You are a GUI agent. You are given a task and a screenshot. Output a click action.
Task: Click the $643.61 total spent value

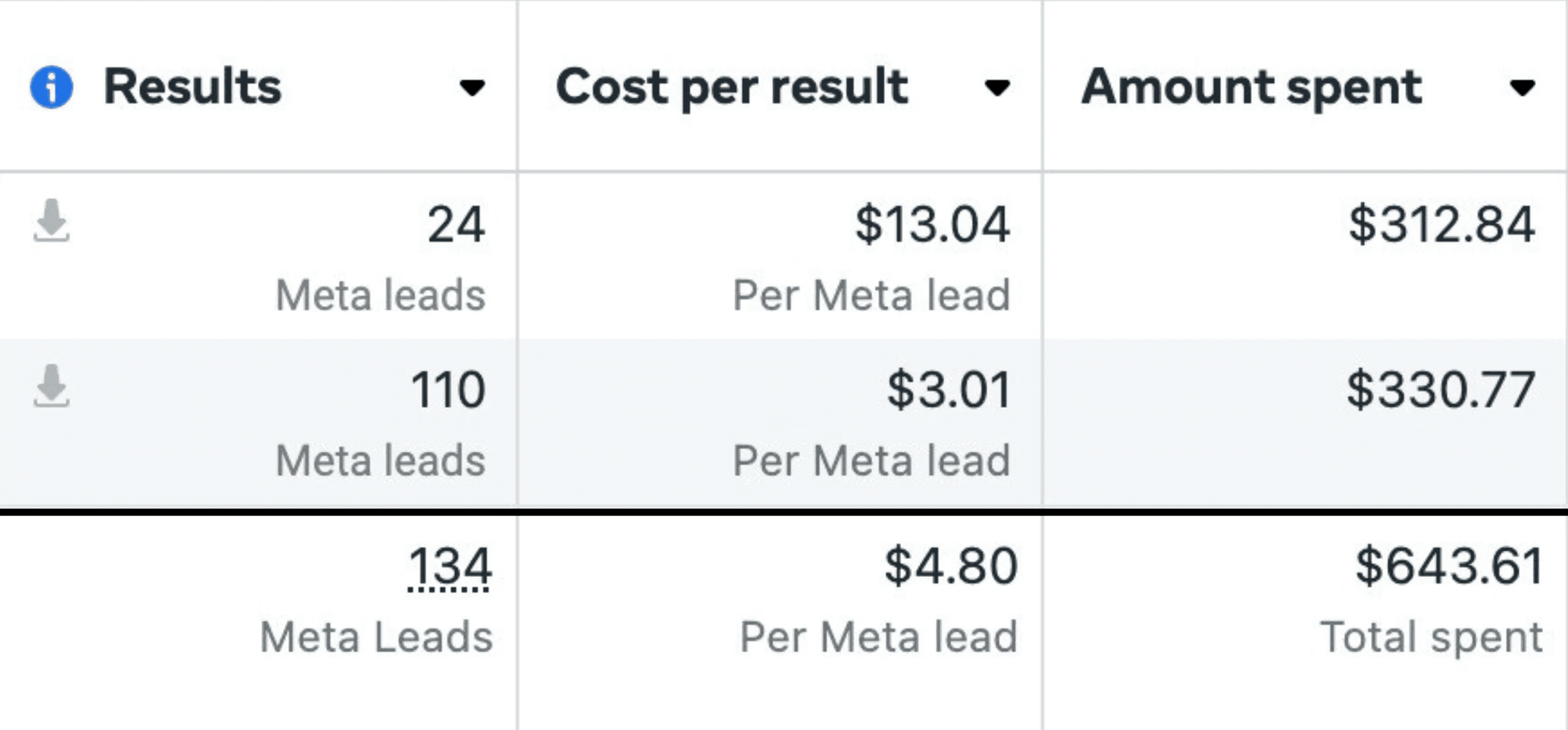click(x=1449, y=567)
